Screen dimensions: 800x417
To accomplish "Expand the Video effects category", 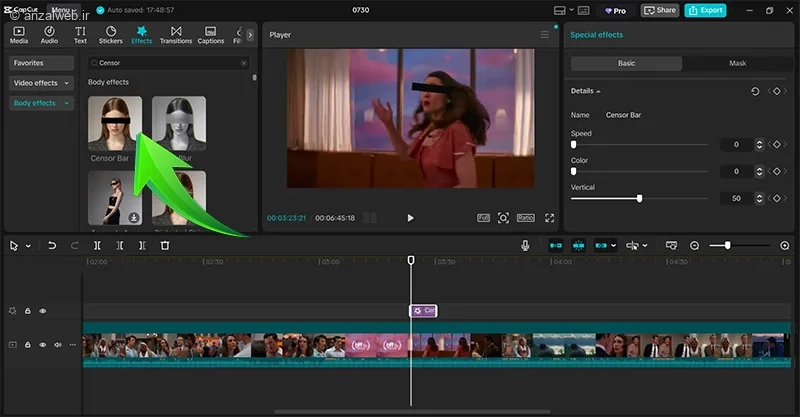I will (42, 83).
